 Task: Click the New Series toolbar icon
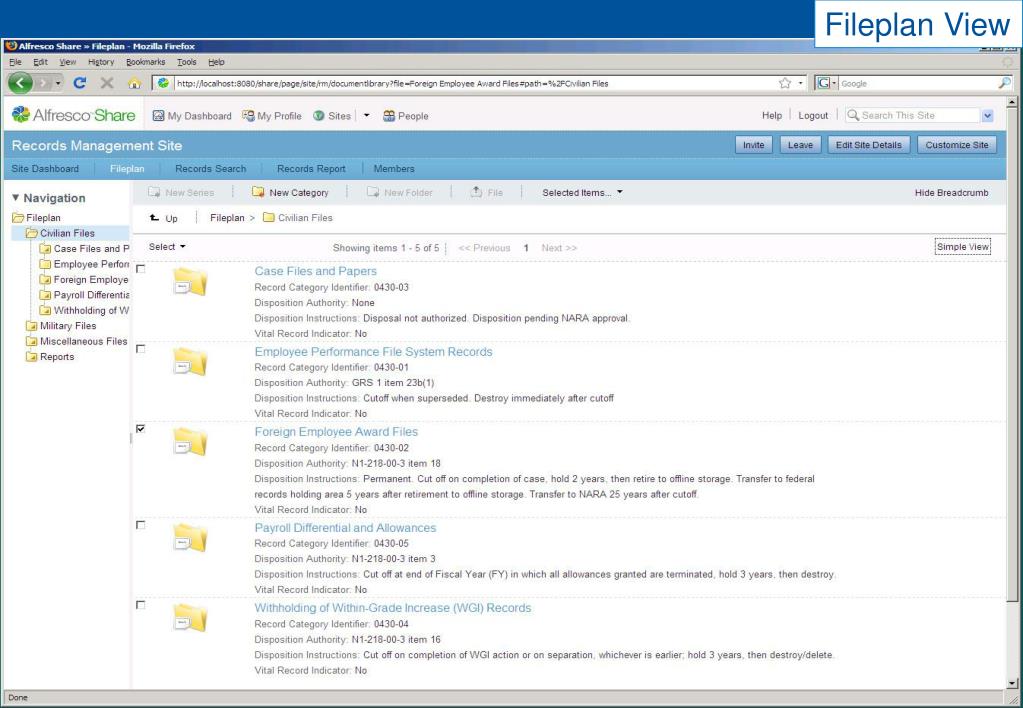(154, 192)
